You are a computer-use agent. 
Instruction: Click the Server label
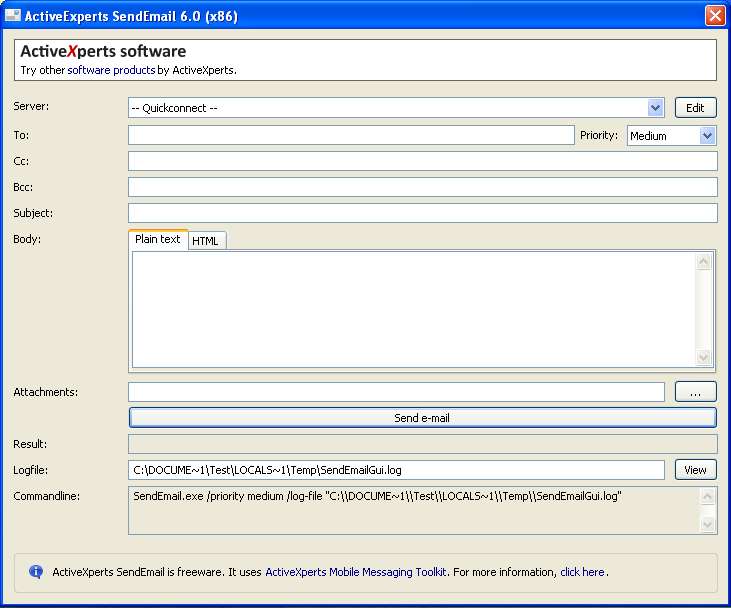click(x=31, y=106)
